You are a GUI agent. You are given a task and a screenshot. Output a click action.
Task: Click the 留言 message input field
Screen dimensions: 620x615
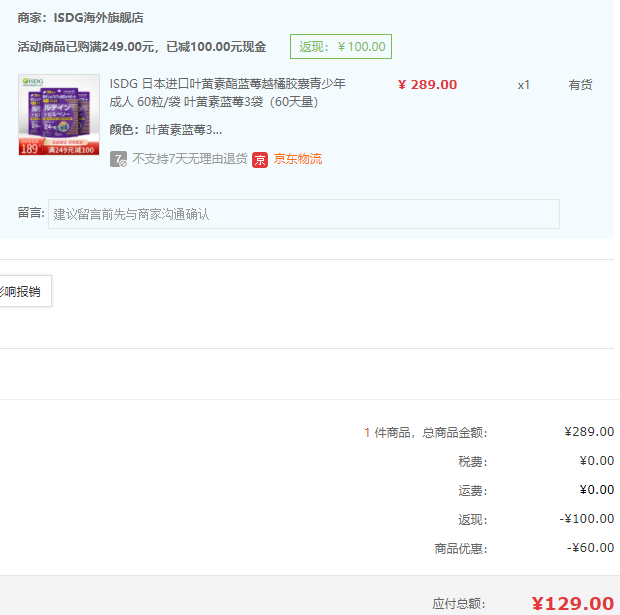(304, 214)
